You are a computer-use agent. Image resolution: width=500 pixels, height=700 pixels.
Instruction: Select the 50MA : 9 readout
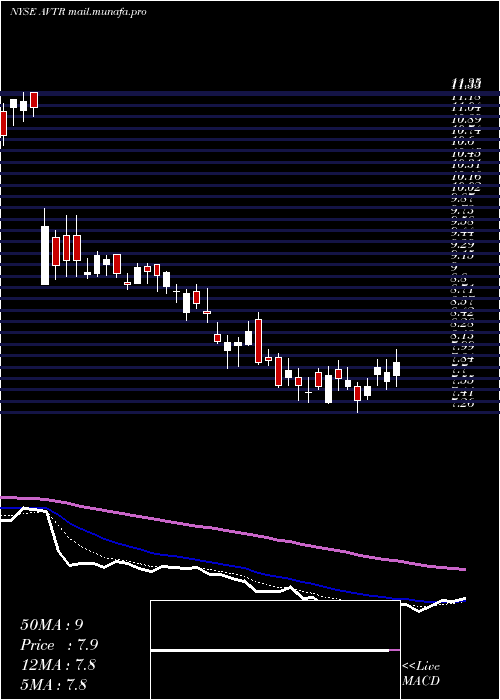pyautogui.click(x=52, y=625)
